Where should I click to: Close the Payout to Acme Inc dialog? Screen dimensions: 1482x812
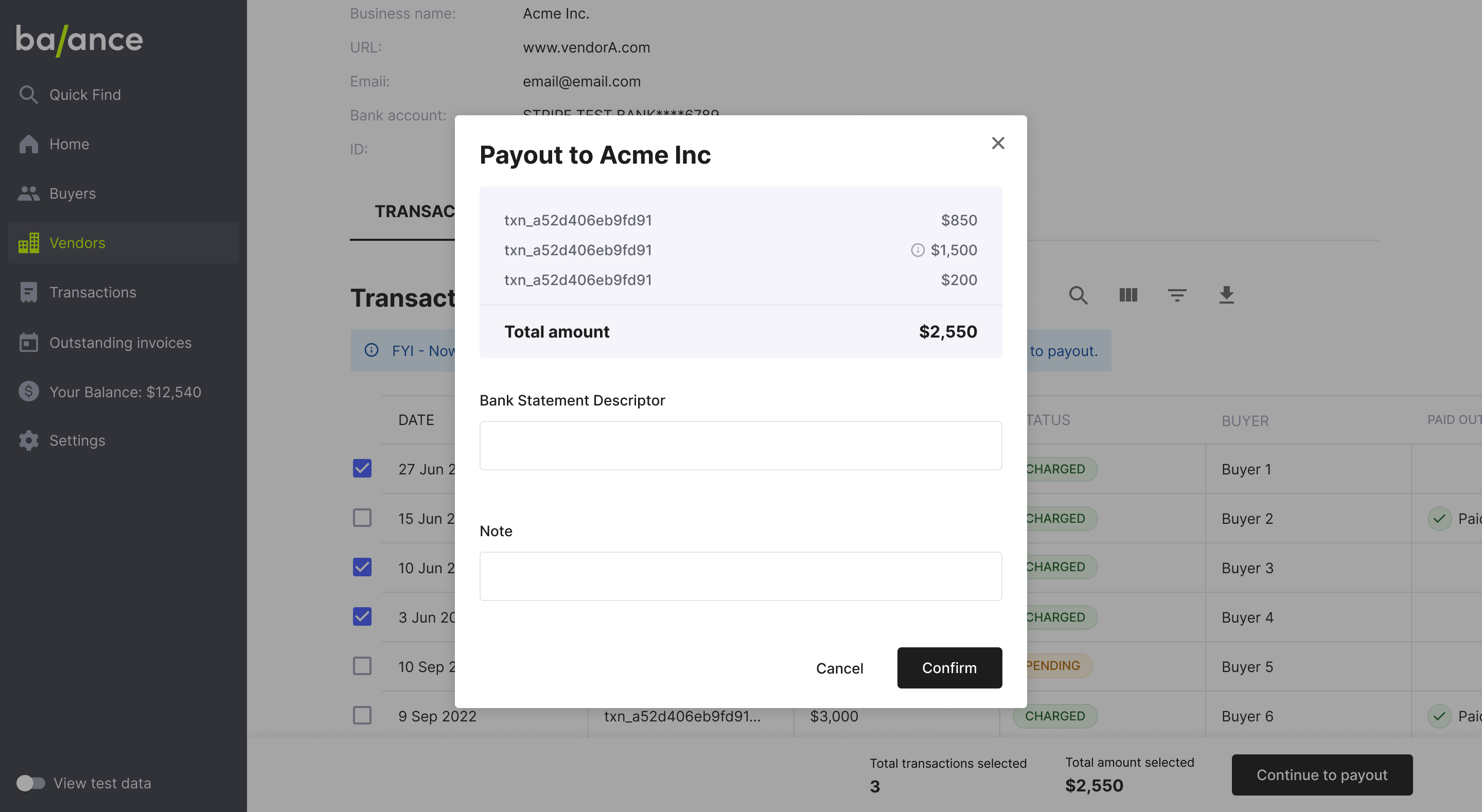pyautogui.click(x=998, y=143)
